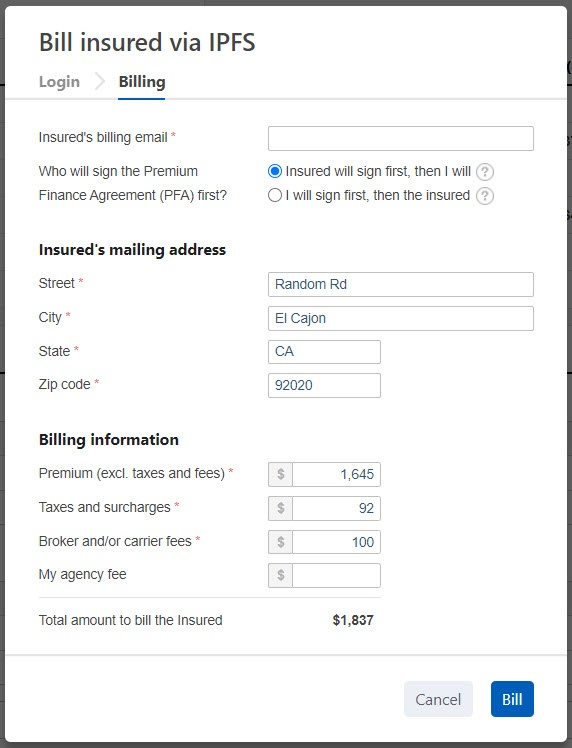Click the blue Bill button
Viewport: 572px width, 748px height.
tap(512, 699)
